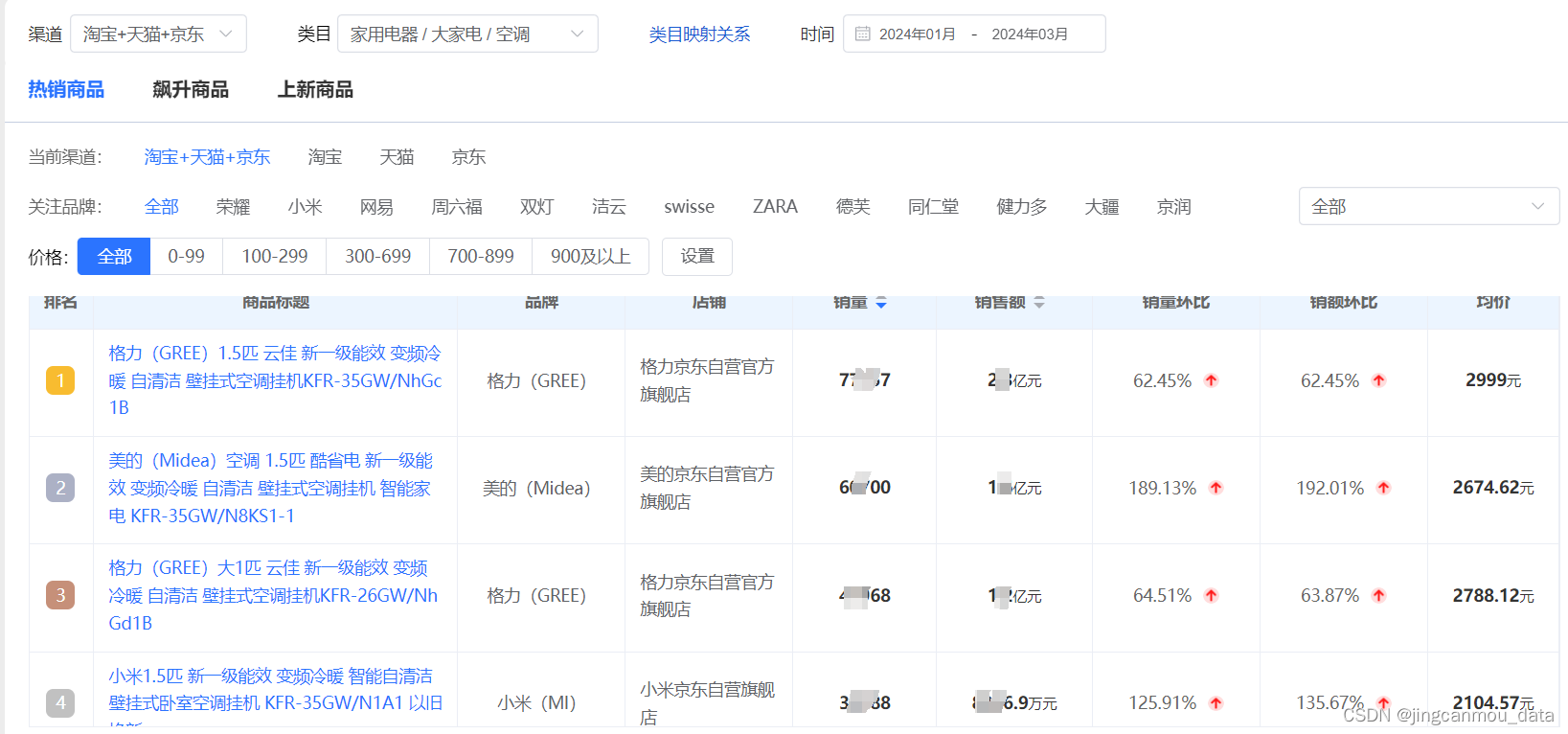This screenshot has width=1568, height=734.
Task: Filter by brand 大疆
Action: click(1102, 206)
